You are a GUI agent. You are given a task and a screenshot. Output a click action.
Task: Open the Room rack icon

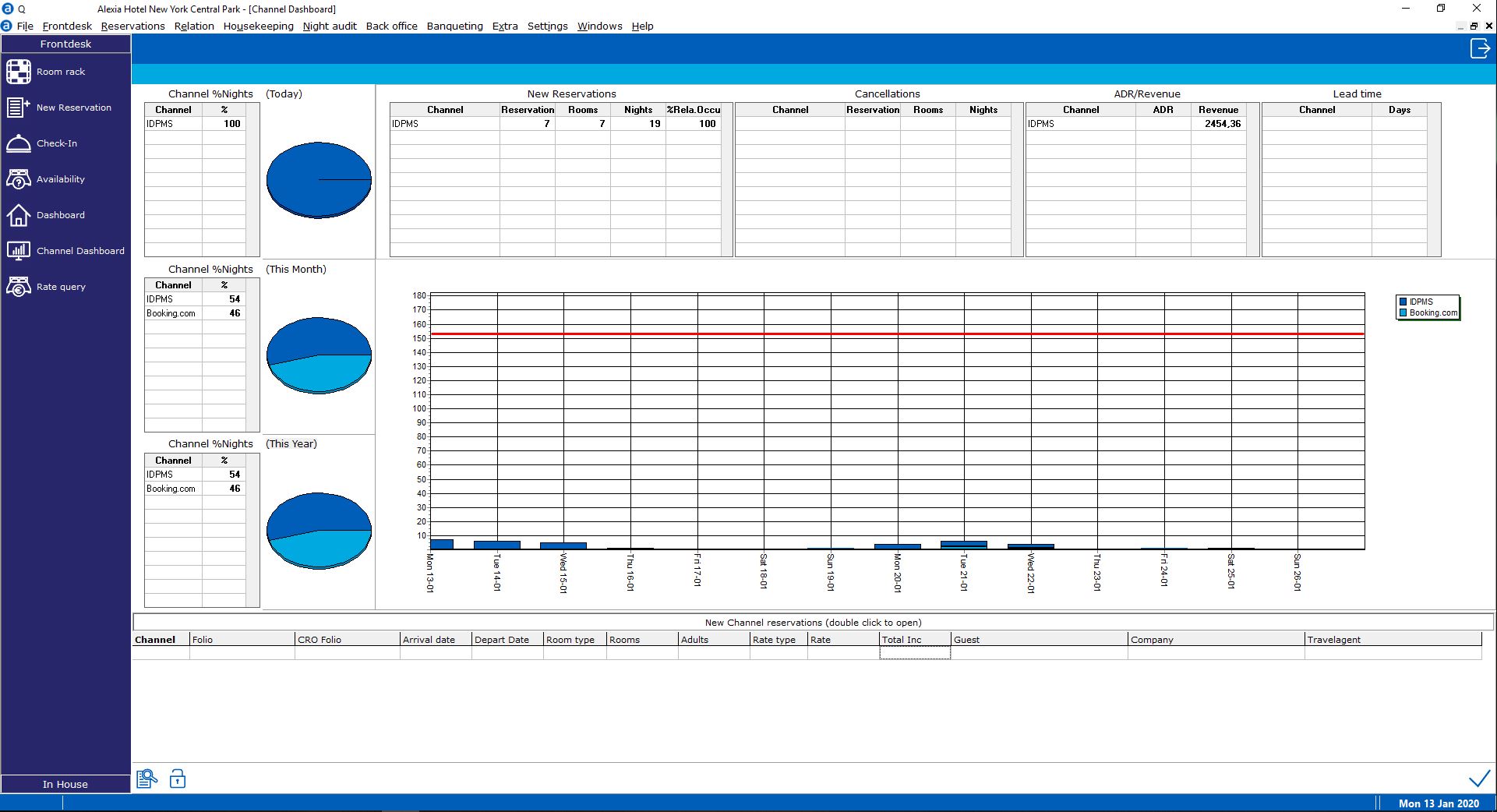tap(19, 72)
